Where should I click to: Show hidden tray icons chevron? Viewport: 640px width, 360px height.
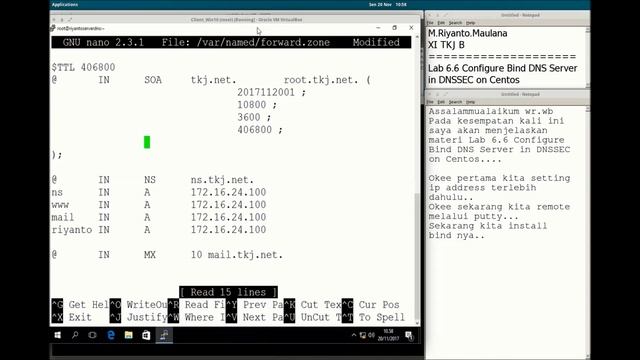tap(354, 335)
